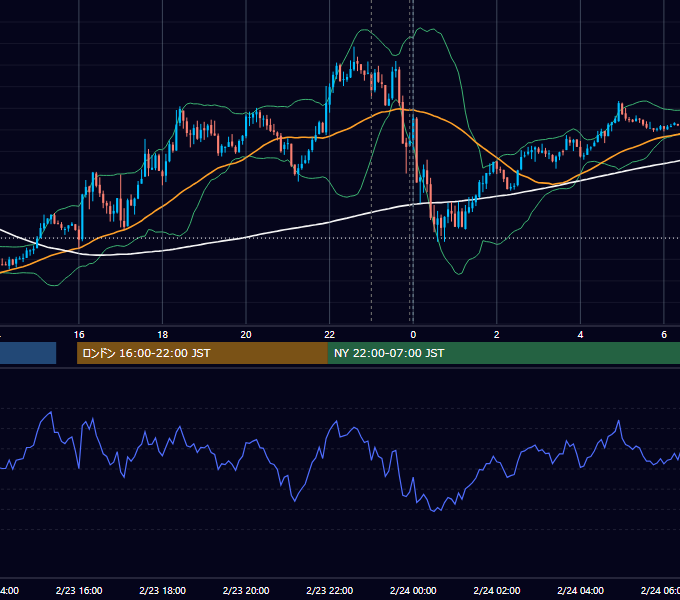Click the 2/23 18:00 date label
This screenshot has width=680, height=600.
pos(163,590)
